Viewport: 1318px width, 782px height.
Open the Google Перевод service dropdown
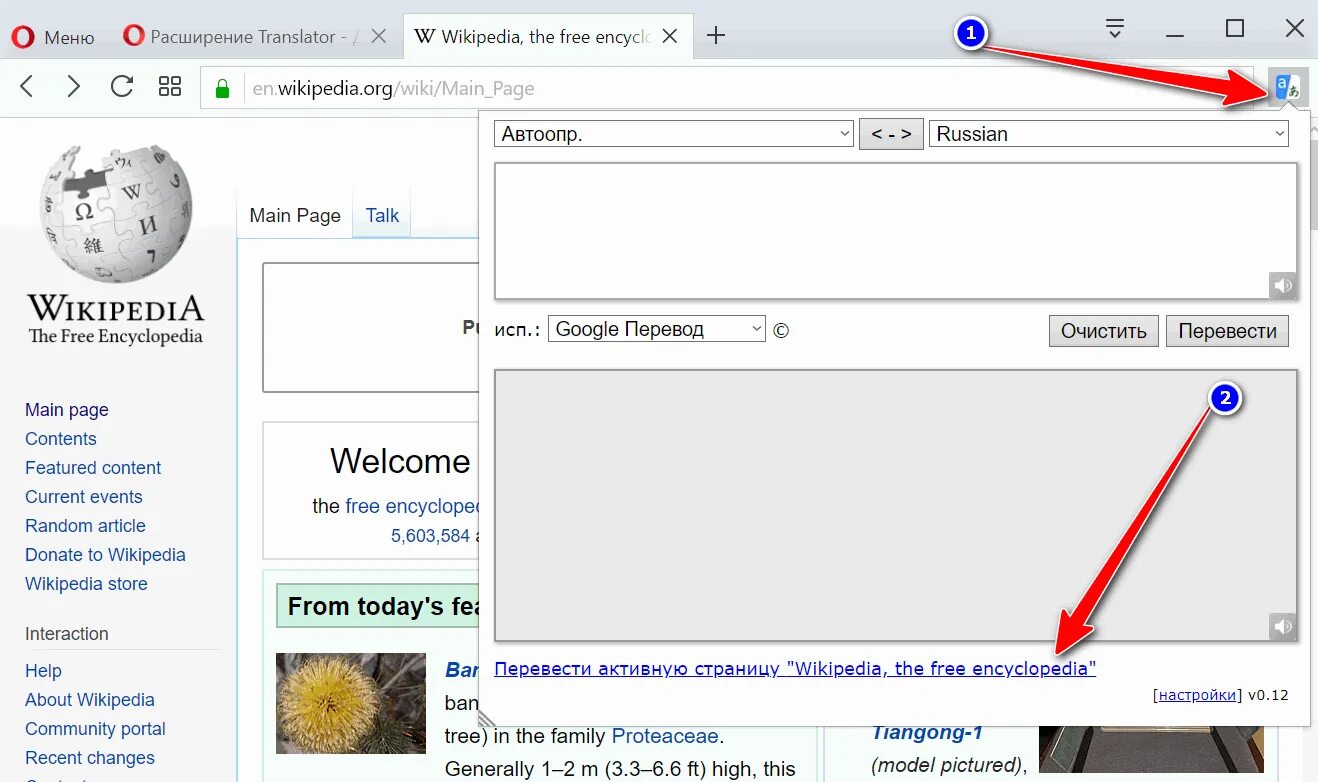tap(657, 329)
